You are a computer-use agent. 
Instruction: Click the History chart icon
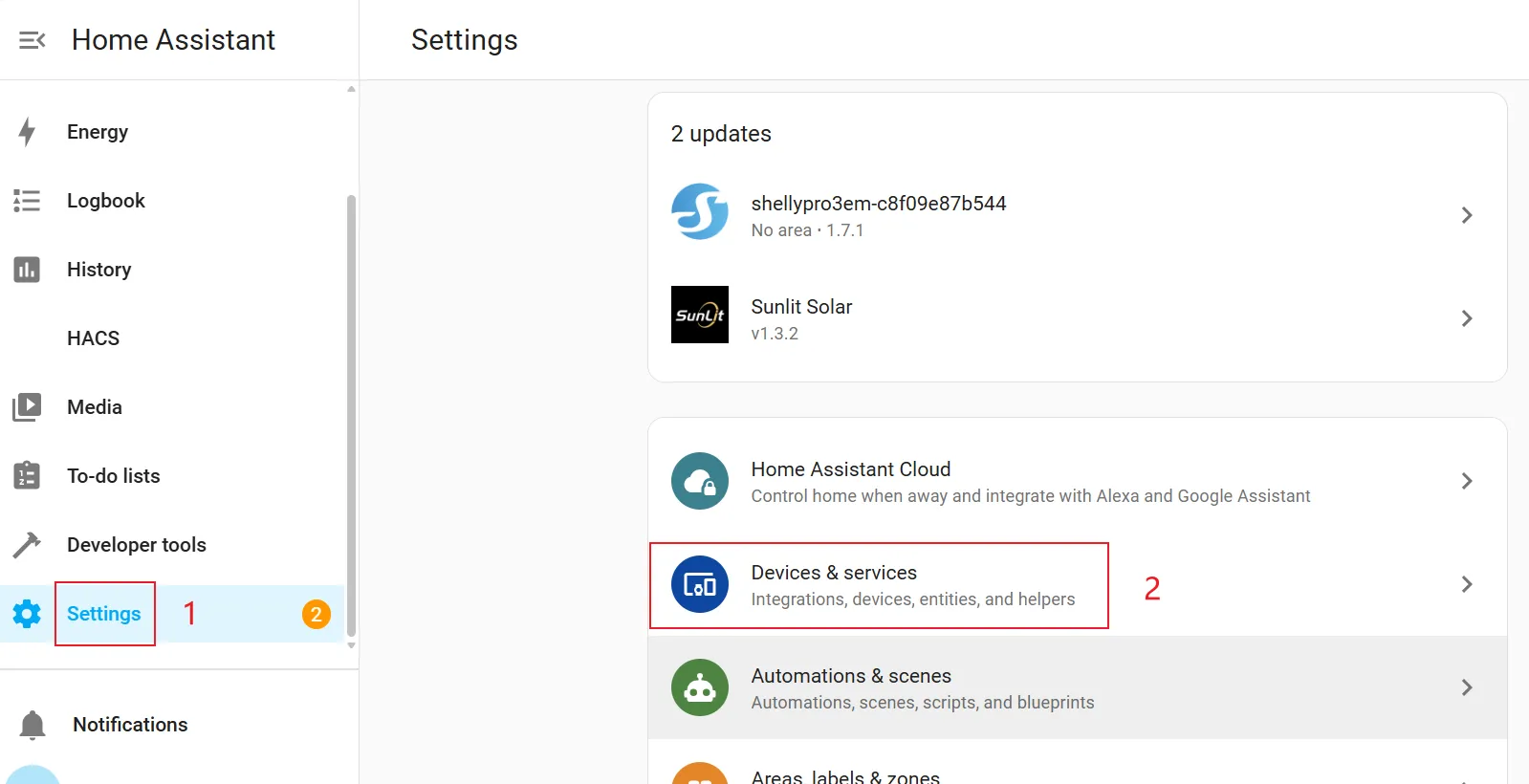27,270
